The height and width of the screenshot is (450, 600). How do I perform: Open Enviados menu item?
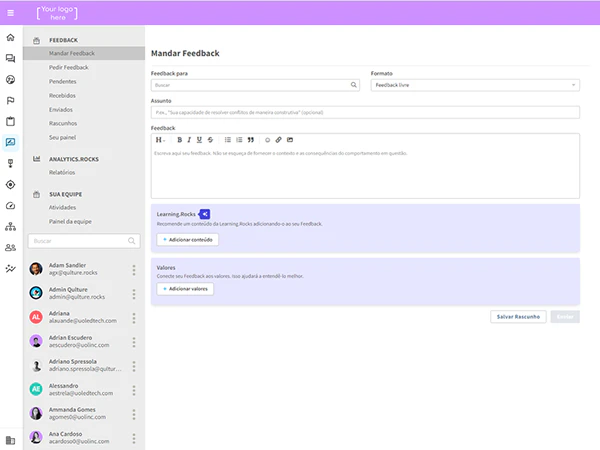(60, 109)
